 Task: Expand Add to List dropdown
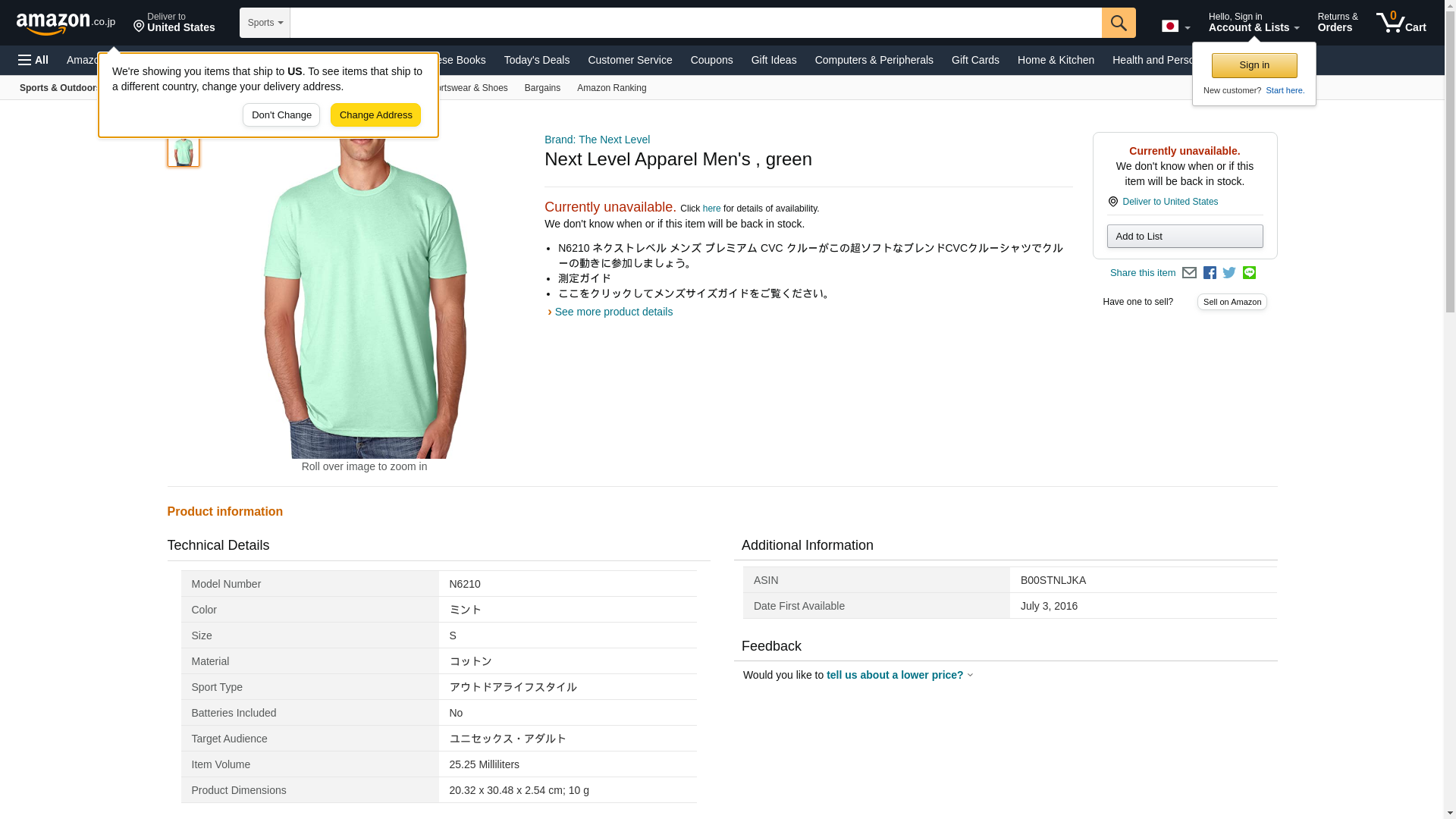[x=1184, y=237]
